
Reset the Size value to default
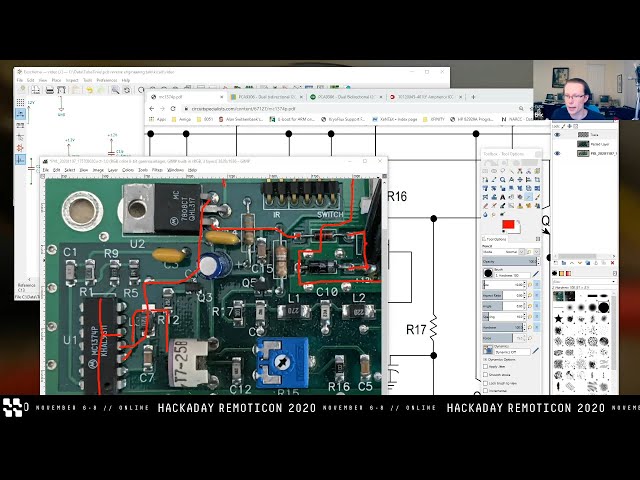[x=530, y=284]
